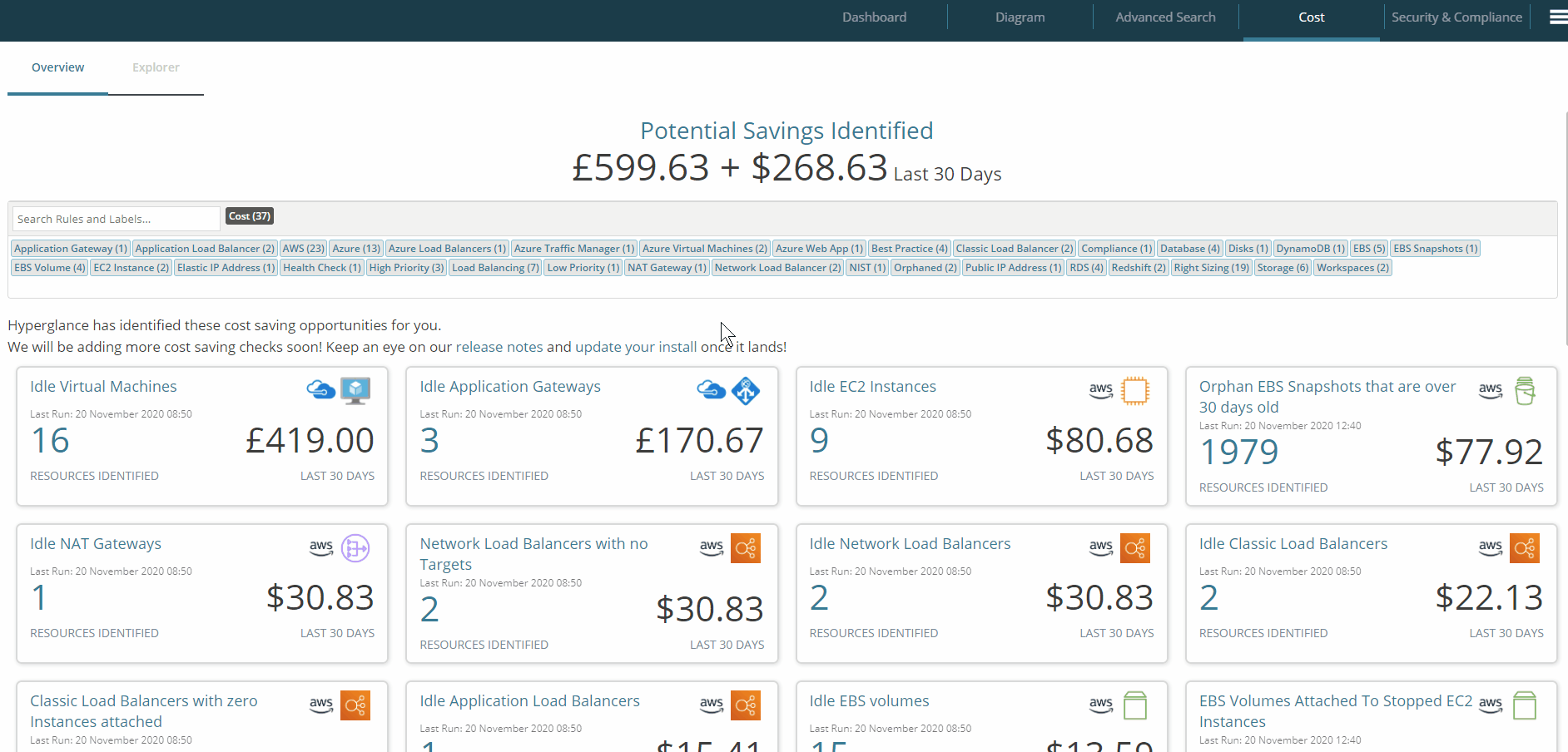Click the Application Gateway diamond icon
The height and width of the screenshot is (752, 1568).
[746, 391]
